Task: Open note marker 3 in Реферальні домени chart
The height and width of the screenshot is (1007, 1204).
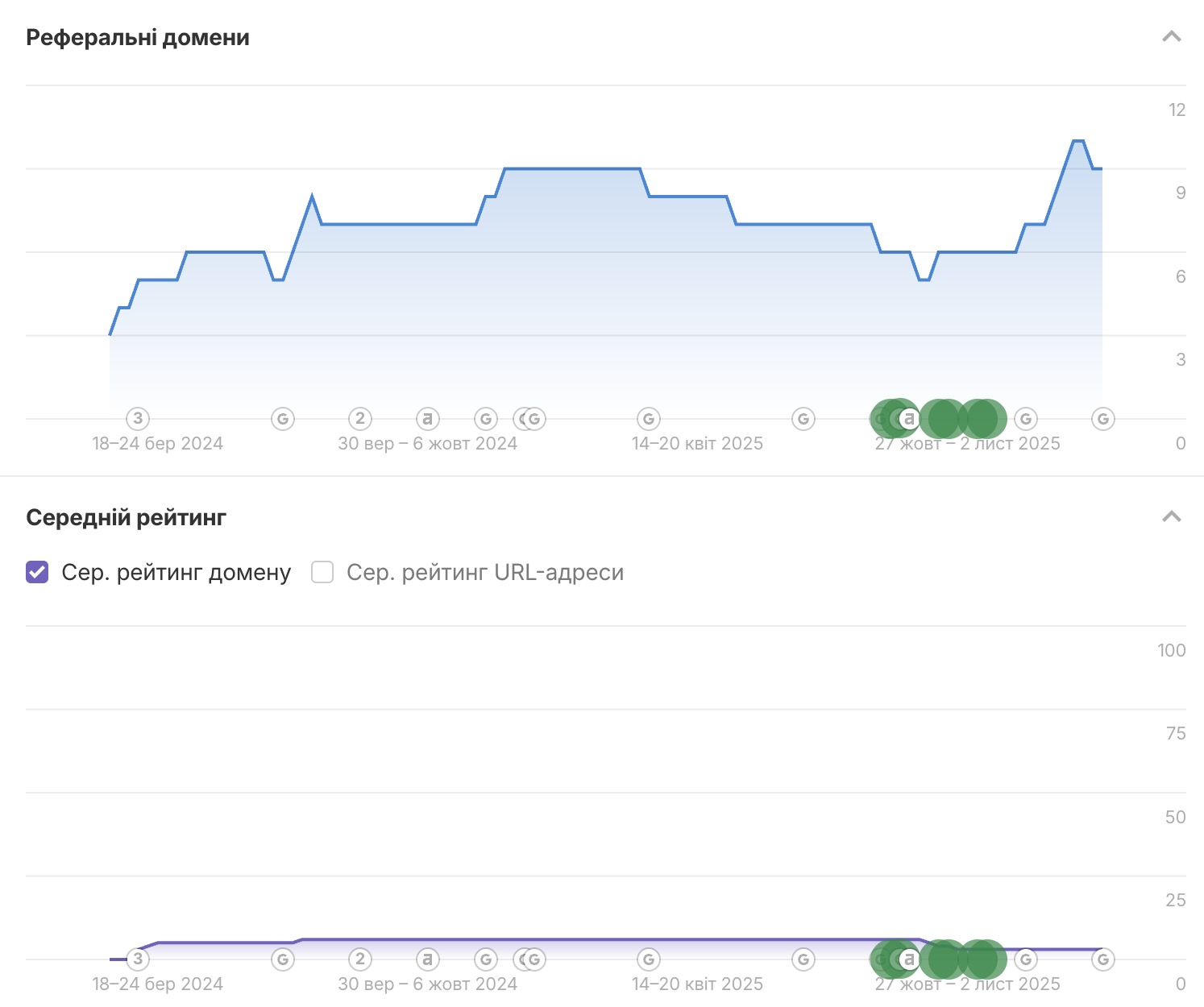Action: click(x=138, y=418)
